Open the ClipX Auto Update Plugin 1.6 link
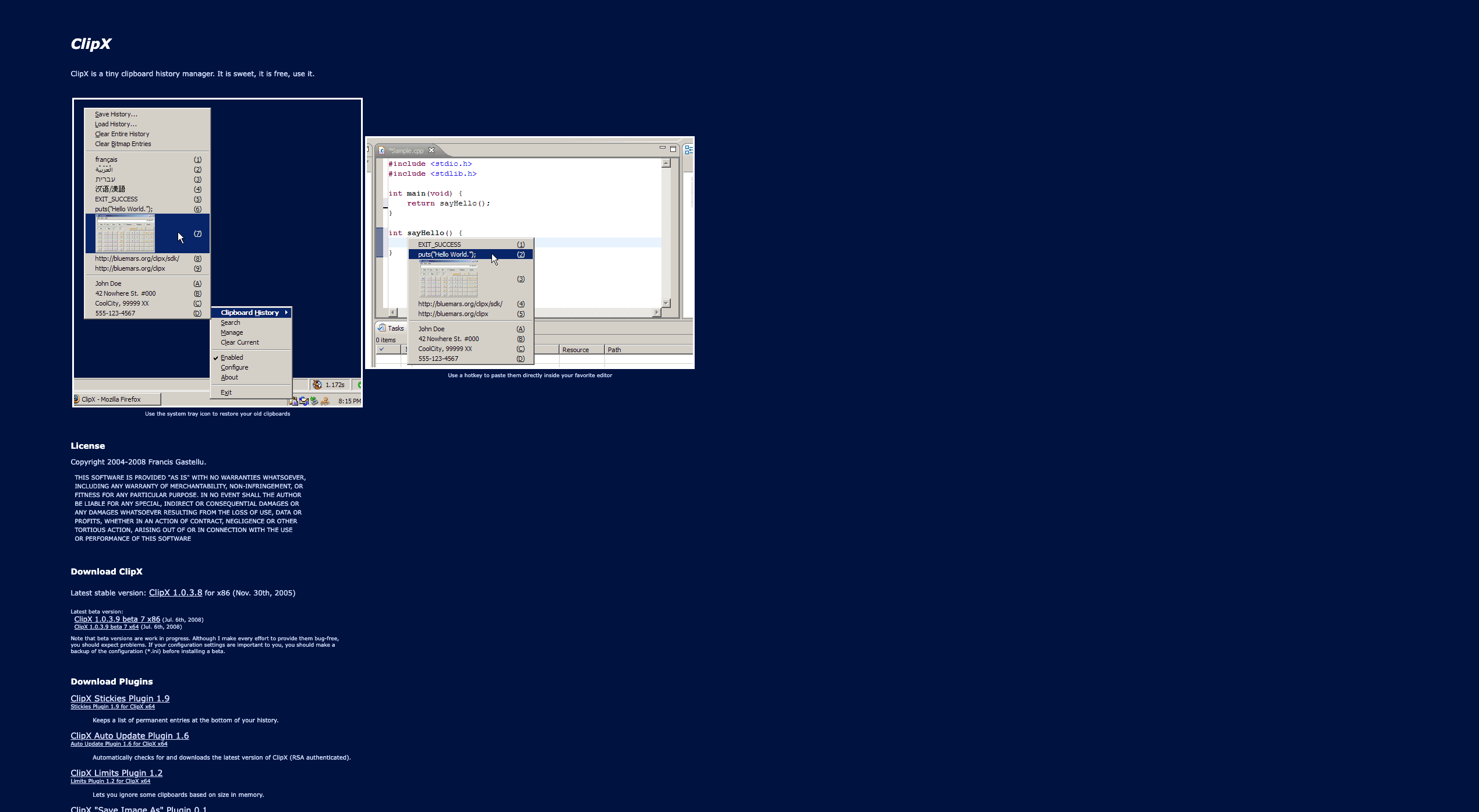Screen dimensions: 1479x812 click(130, 736)
